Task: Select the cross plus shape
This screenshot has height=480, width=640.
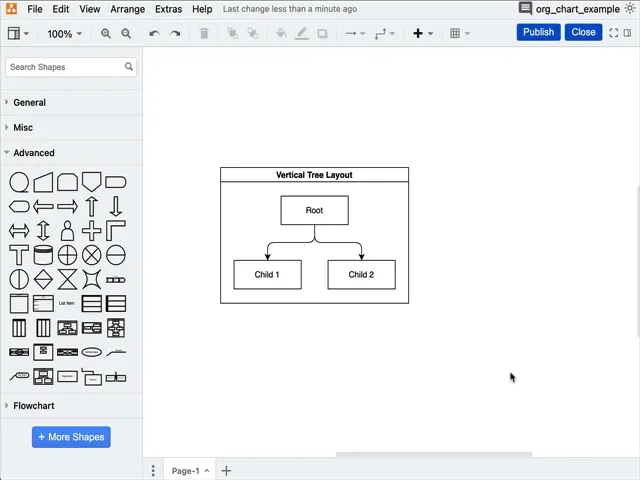Action: point(92,231)
